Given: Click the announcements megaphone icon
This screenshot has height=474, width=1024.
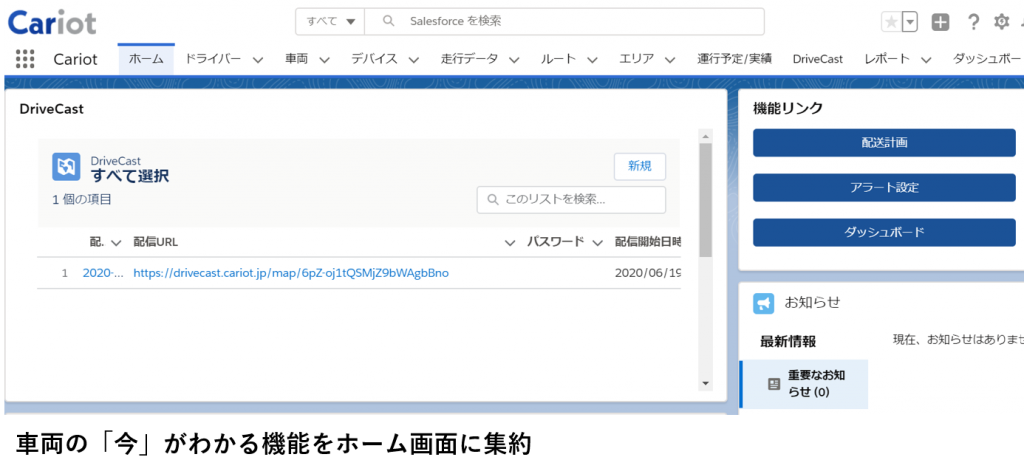Looking at the screenshot, I should point(764,303).
